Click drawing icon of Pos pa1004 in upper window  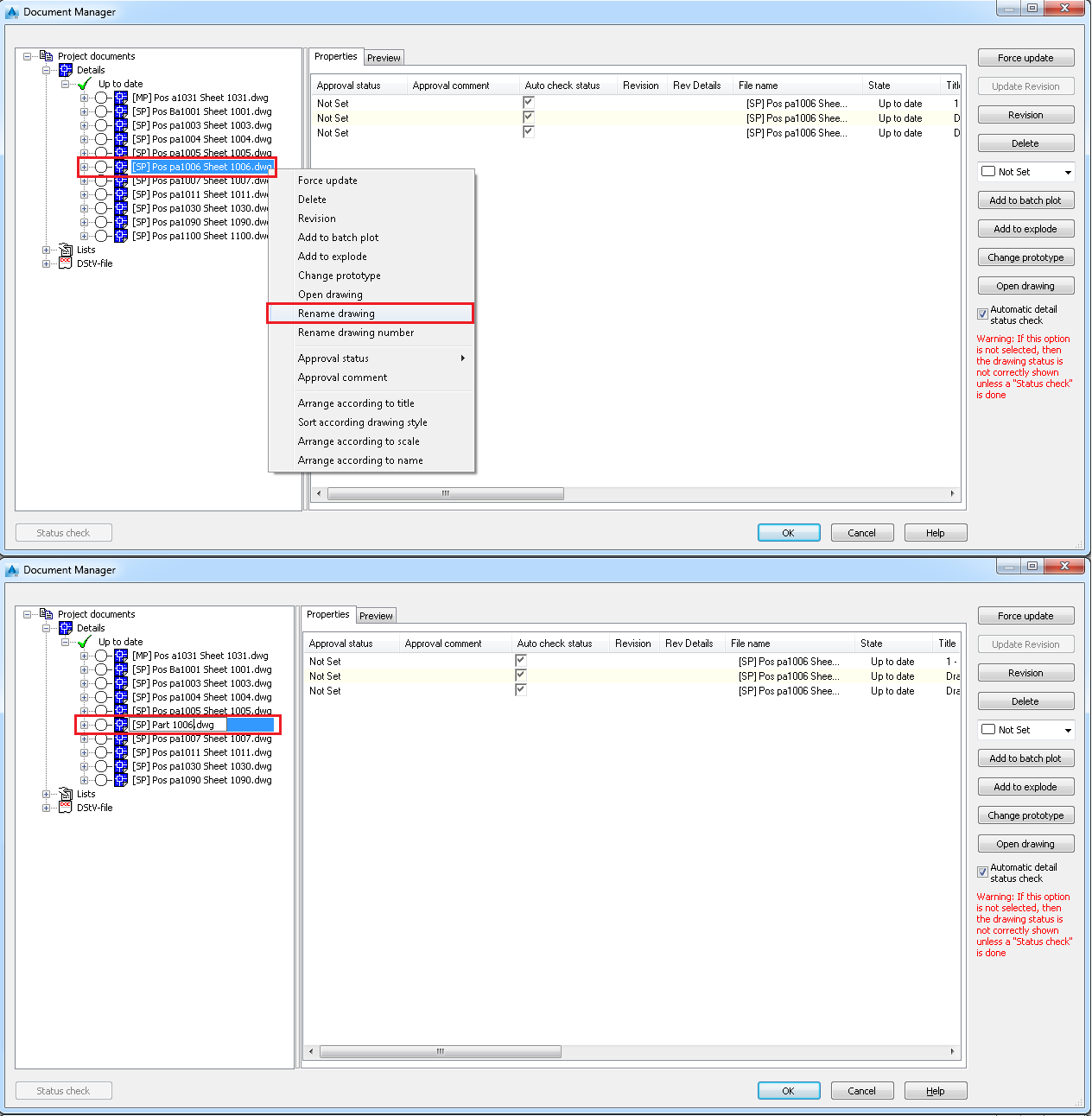click(x=121, y=139)
